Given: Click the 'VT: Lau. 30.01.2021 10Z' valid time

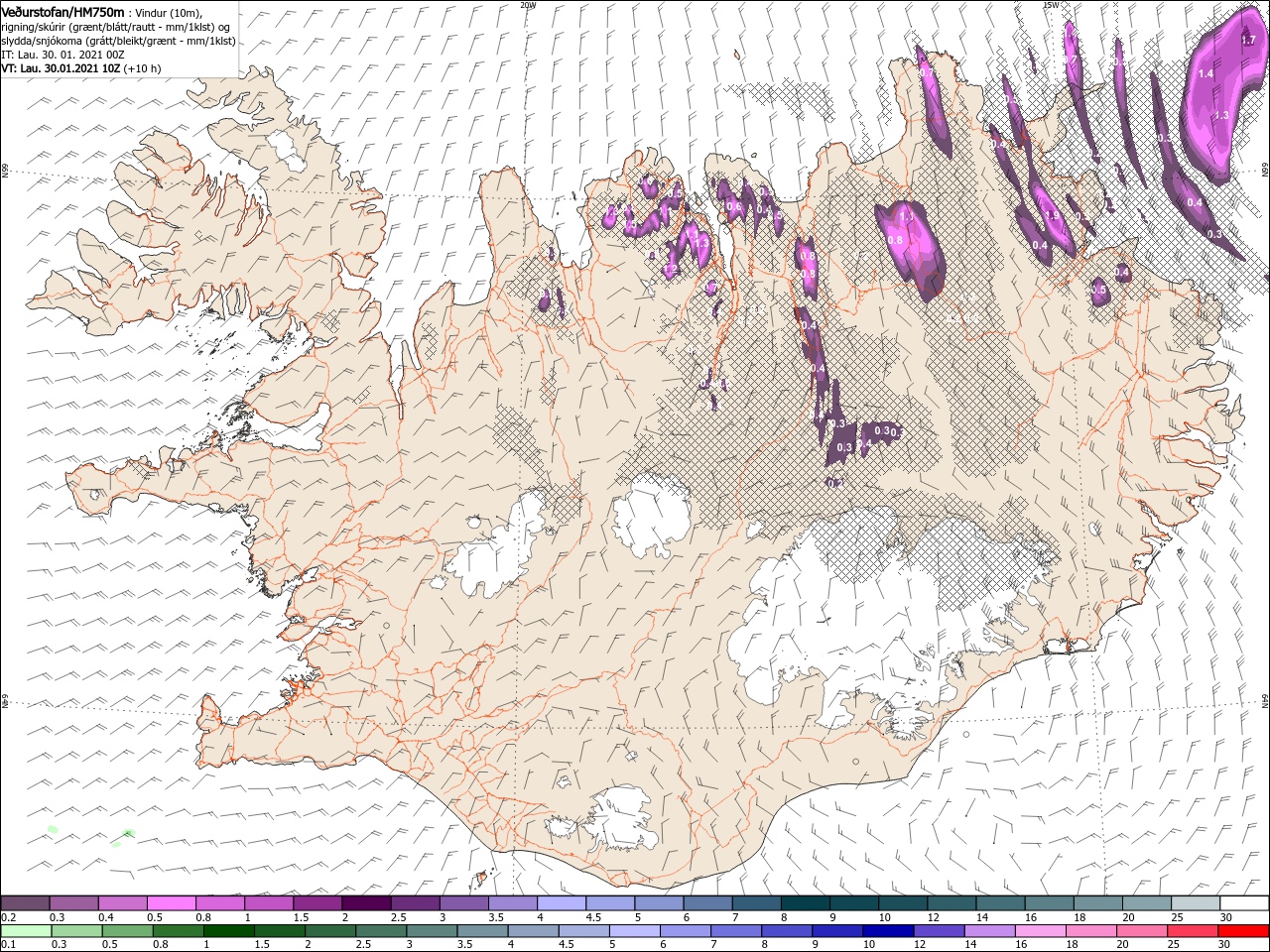Looking at the screenshot, I should click(61, 68).
